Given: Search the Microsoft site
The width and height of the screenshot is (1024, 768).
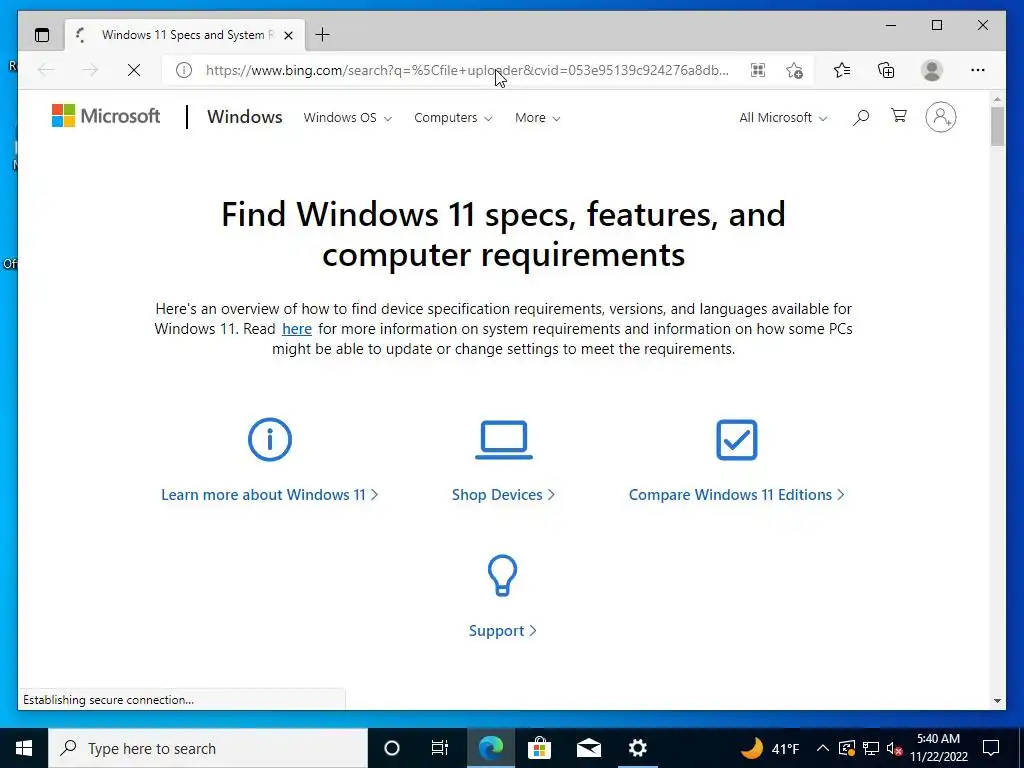Looking at the screenshot, I should click(x=861, y=118).
